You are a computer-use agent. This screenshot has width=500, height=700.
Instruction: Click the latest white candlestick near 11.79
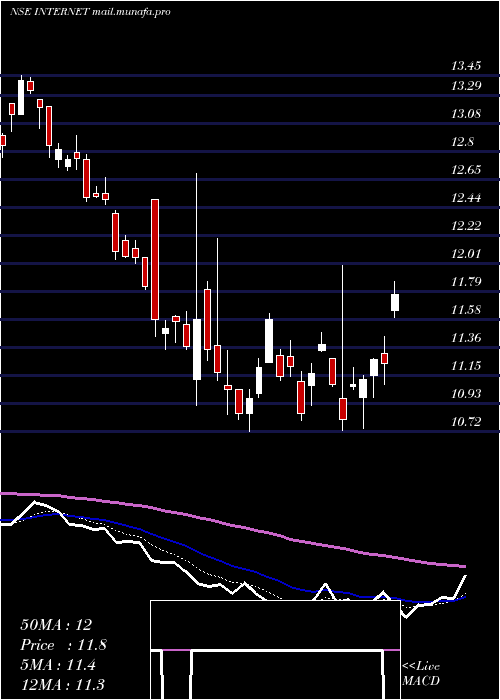tap(395, 302)
